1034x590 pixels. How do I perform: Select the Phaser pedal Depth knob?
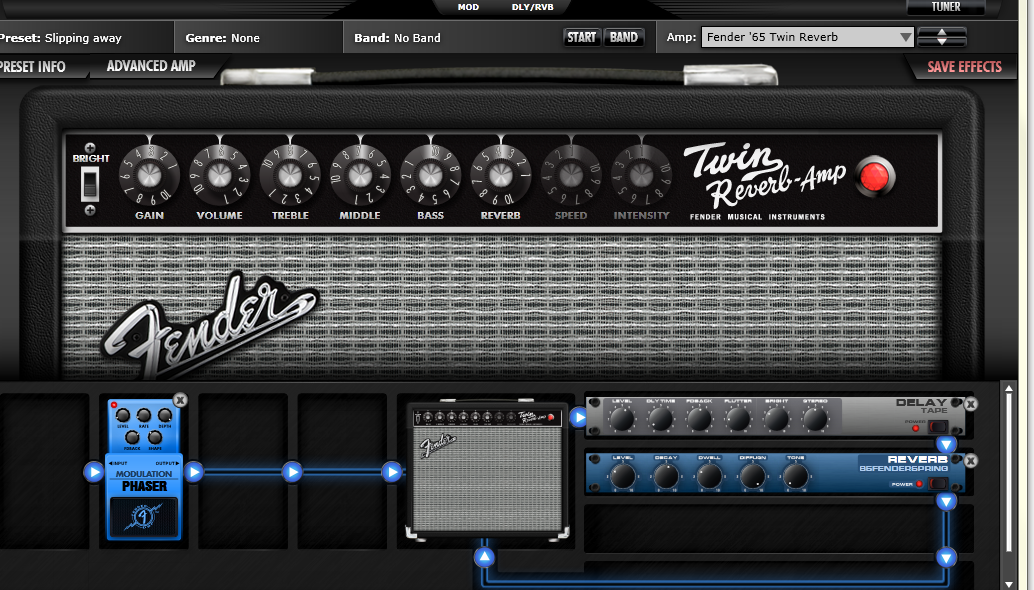(165, 415)
